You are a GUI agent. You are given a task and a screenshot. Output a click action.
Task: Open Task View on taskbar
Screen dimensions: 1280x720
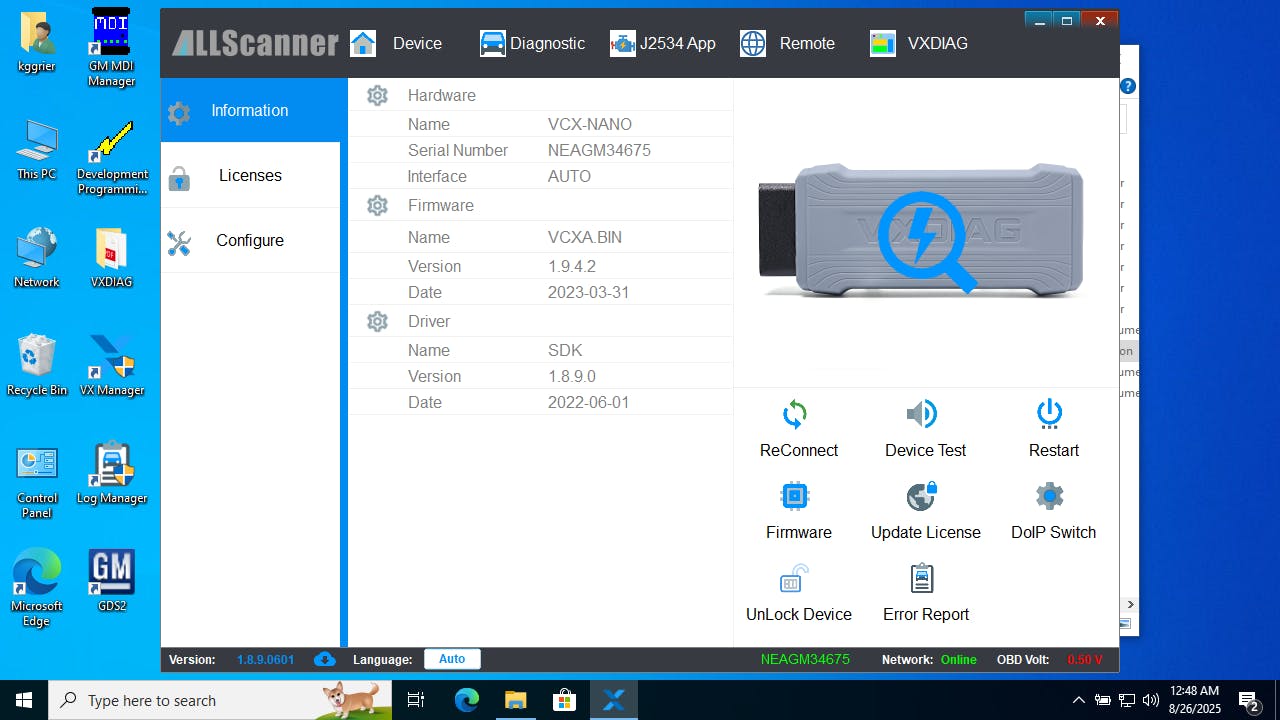[416, 700]
